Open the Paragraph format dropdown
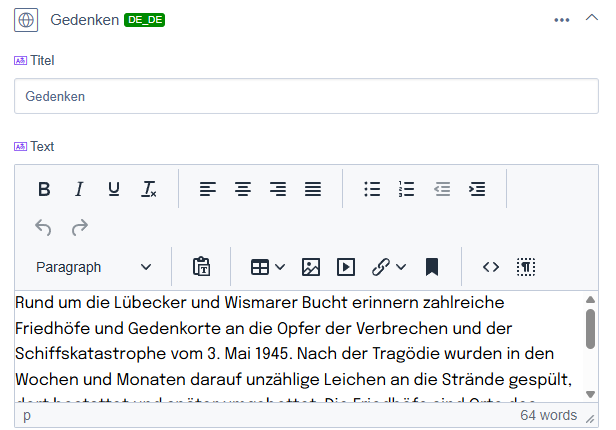The width and height of the screenshot is (616, 430). tap(94, 267)
